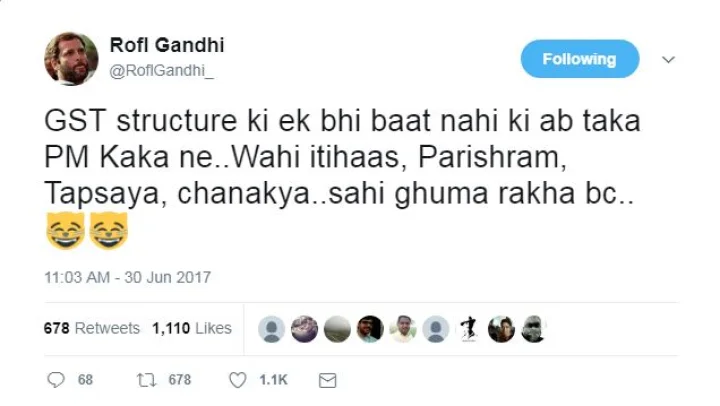Image resolution: width=720 pixels, height=406 pixels.
Task: Open the third liker's grey-green avatar
Action: tap(338, 329)
